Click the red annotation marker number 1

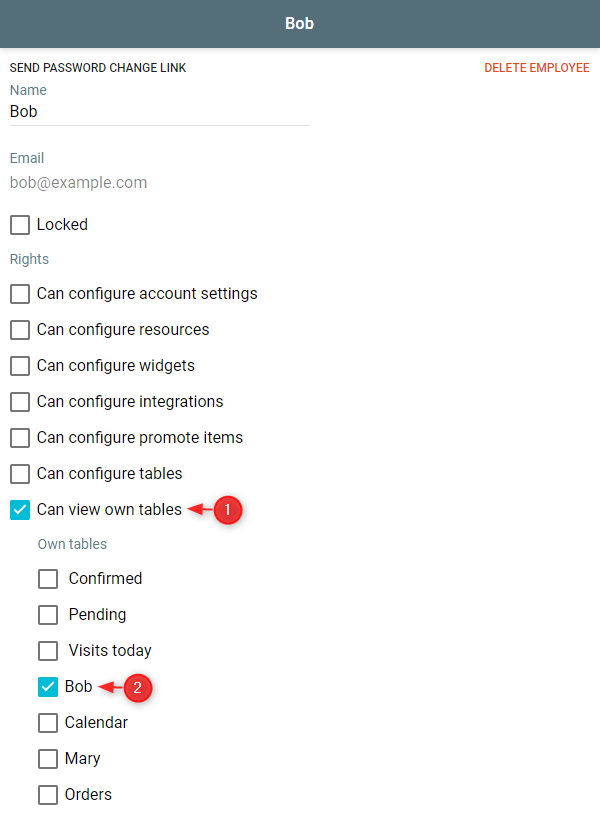pos(227,510)
